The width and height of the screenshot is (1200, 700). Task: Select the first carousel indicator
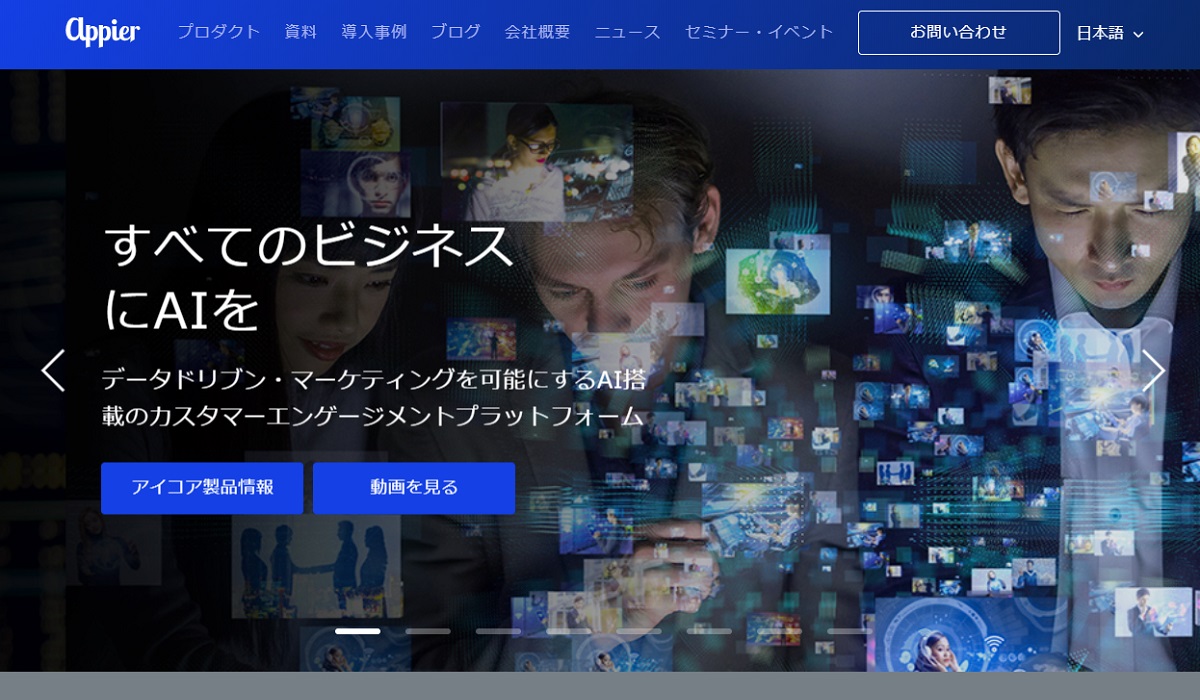pyautogui.click(x=358, y=631)
